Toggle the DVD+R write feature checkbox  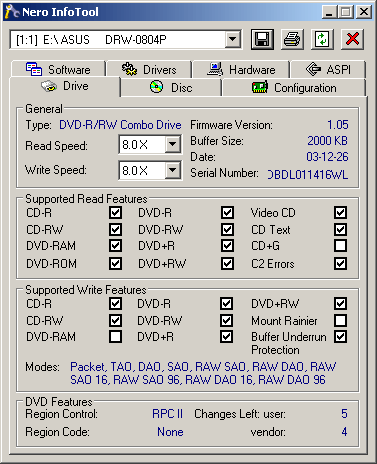226,337
